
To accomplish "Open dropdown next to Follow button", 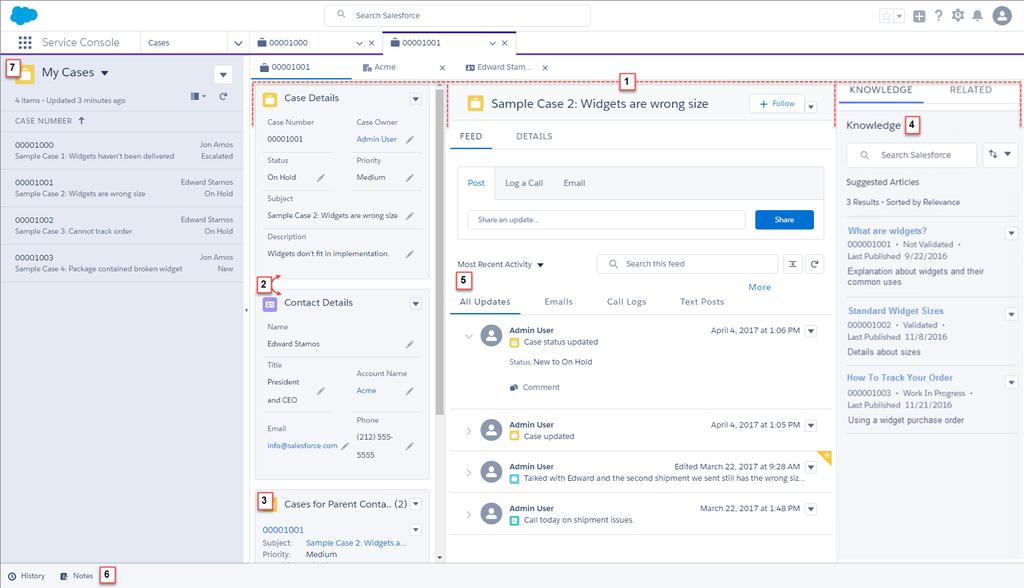I will pyautogui.click(x=810, y=106).
